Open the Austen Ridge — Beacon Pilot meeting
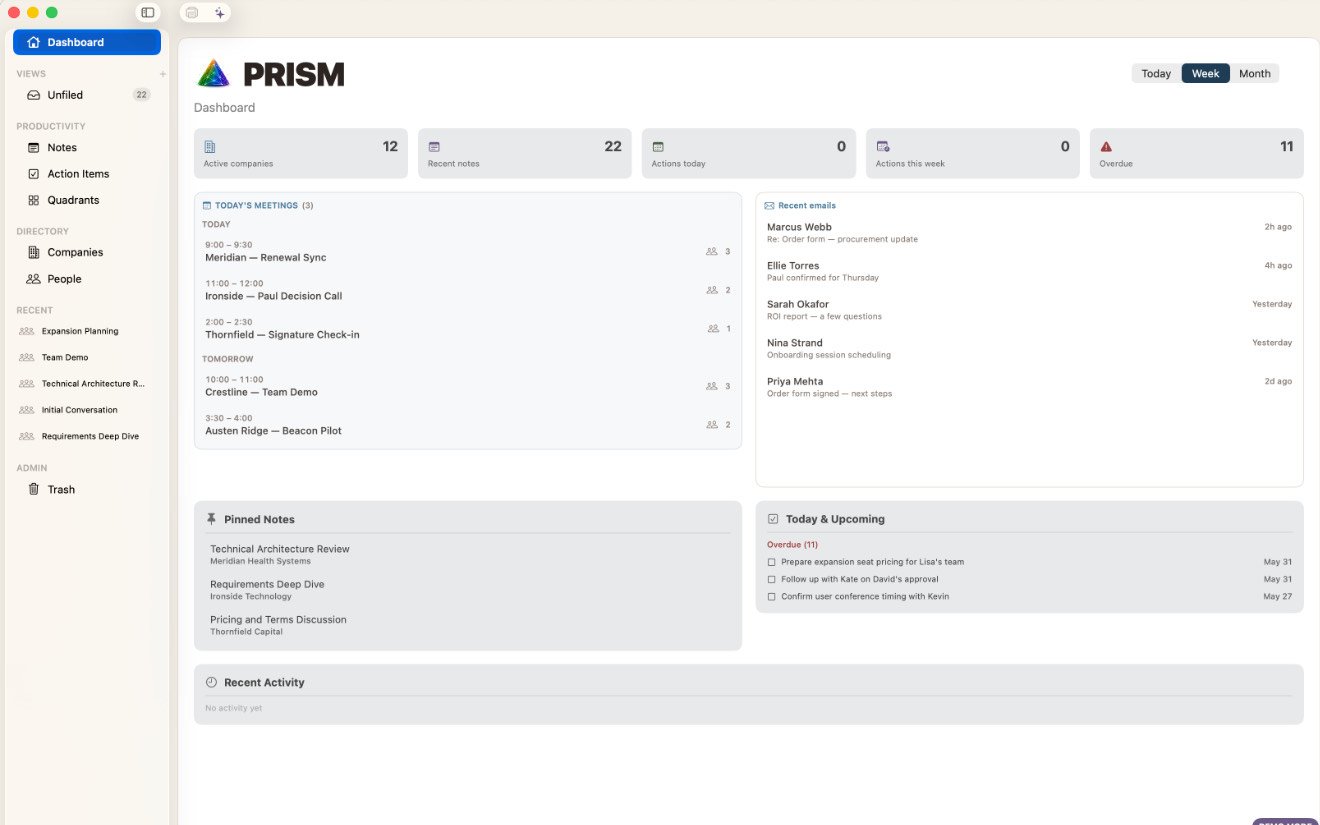 coord(468,424)
